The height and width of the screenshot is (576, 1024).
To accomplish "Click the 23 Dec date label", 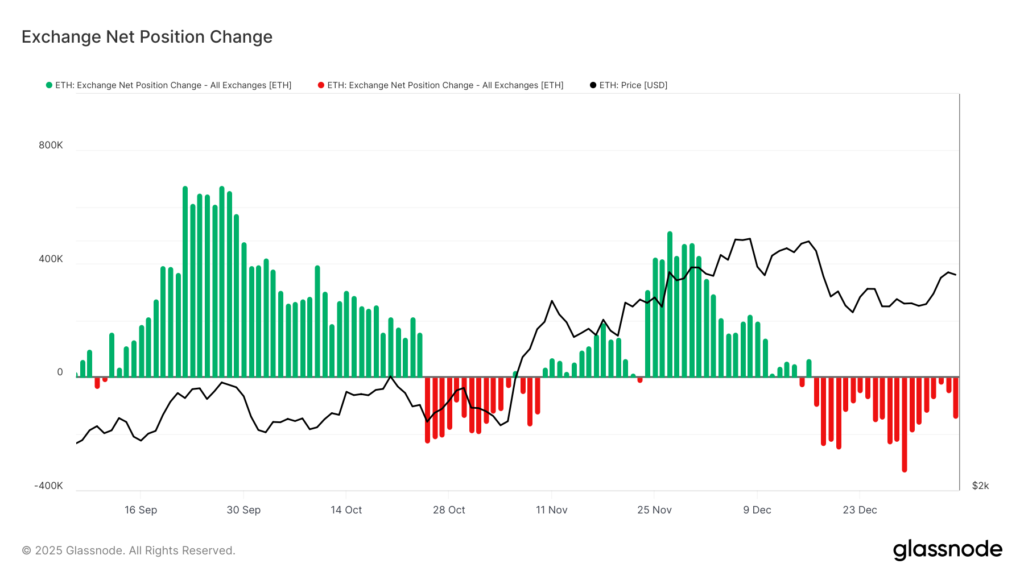I will (x=859, y=509).
